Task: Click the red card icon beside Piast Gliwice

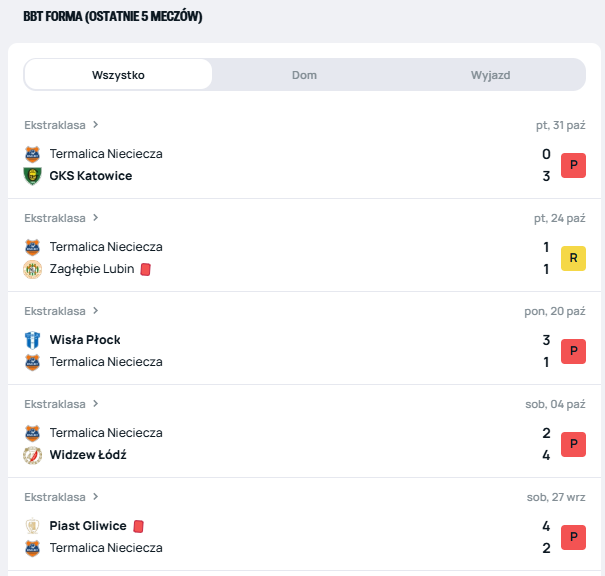Action: pyautogui.click(x=138, y=526)
